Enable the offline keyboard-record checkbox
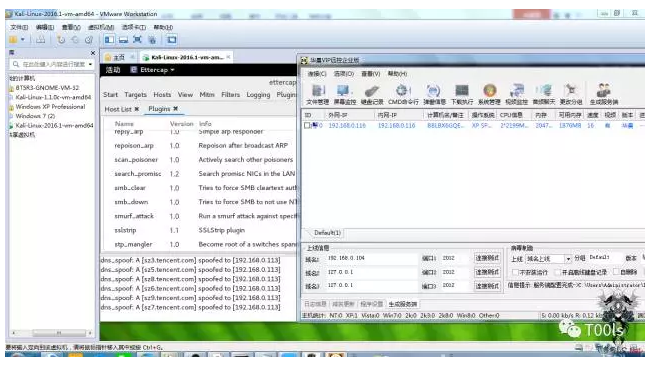This screenshot has width=650, height=367. [558, 272]
